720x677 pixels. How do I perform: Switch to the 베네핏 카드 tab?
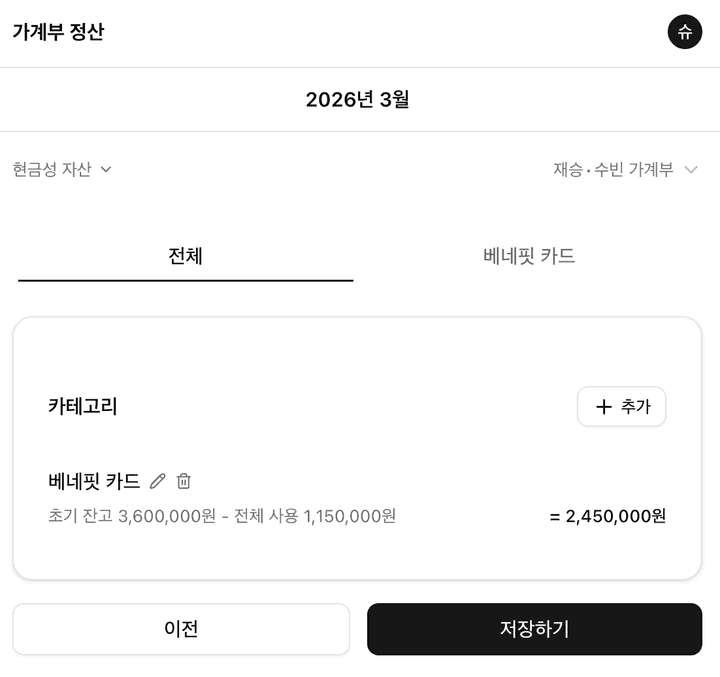(529, 256)
